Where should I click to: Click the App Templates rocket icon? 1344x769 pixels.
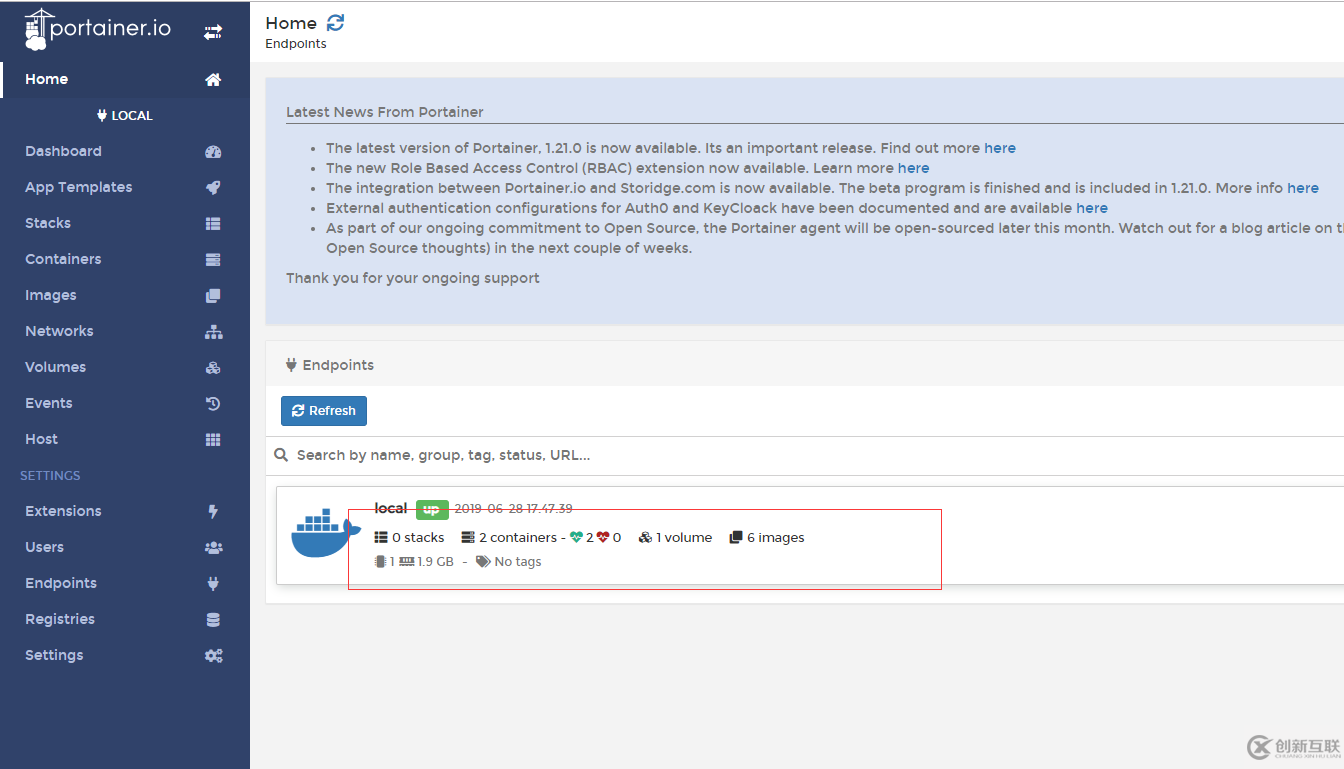[x=213, y=188]
